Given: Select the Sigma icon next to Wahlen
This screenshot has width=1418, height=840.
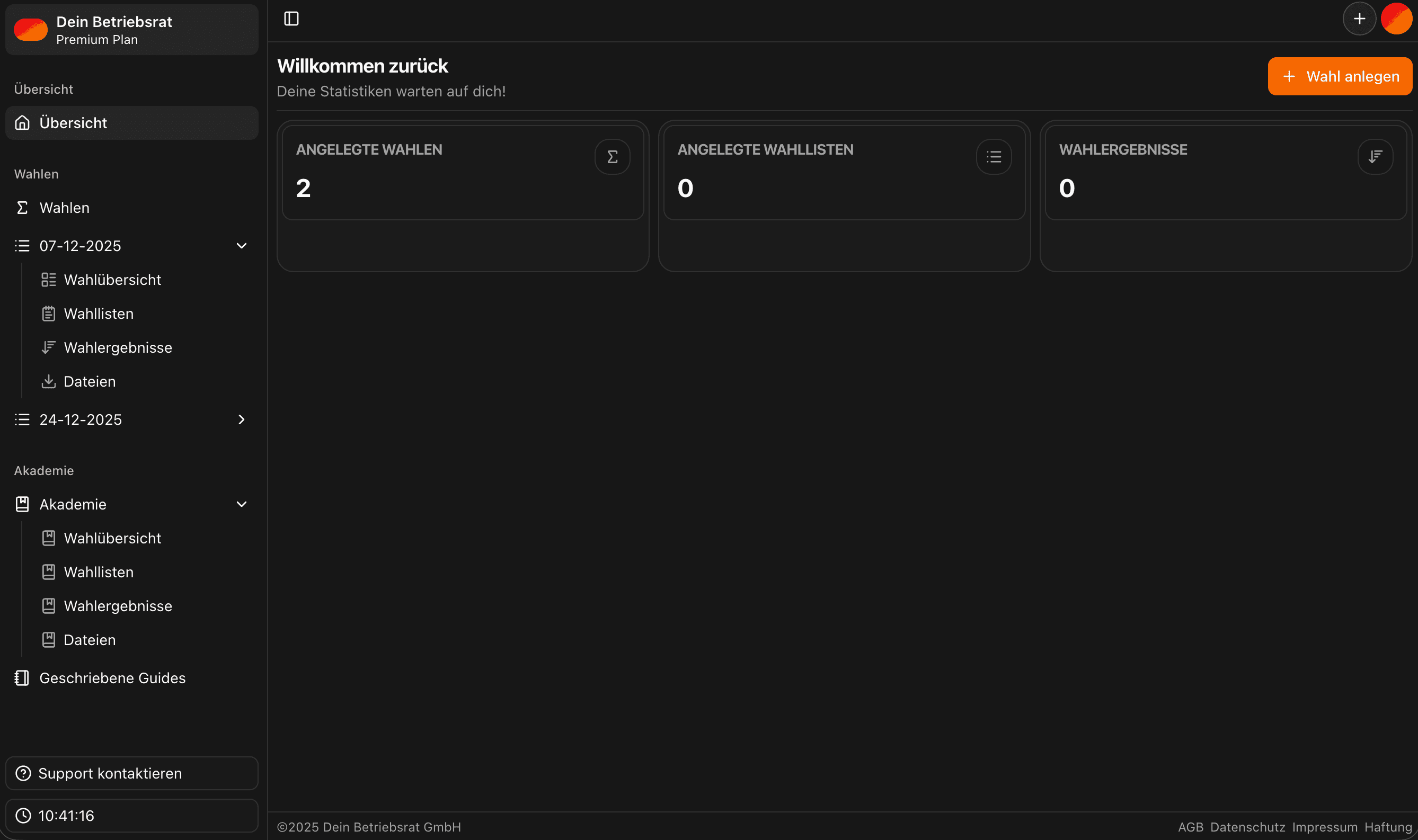Looking at the screenshot, I should click(22, 207).
